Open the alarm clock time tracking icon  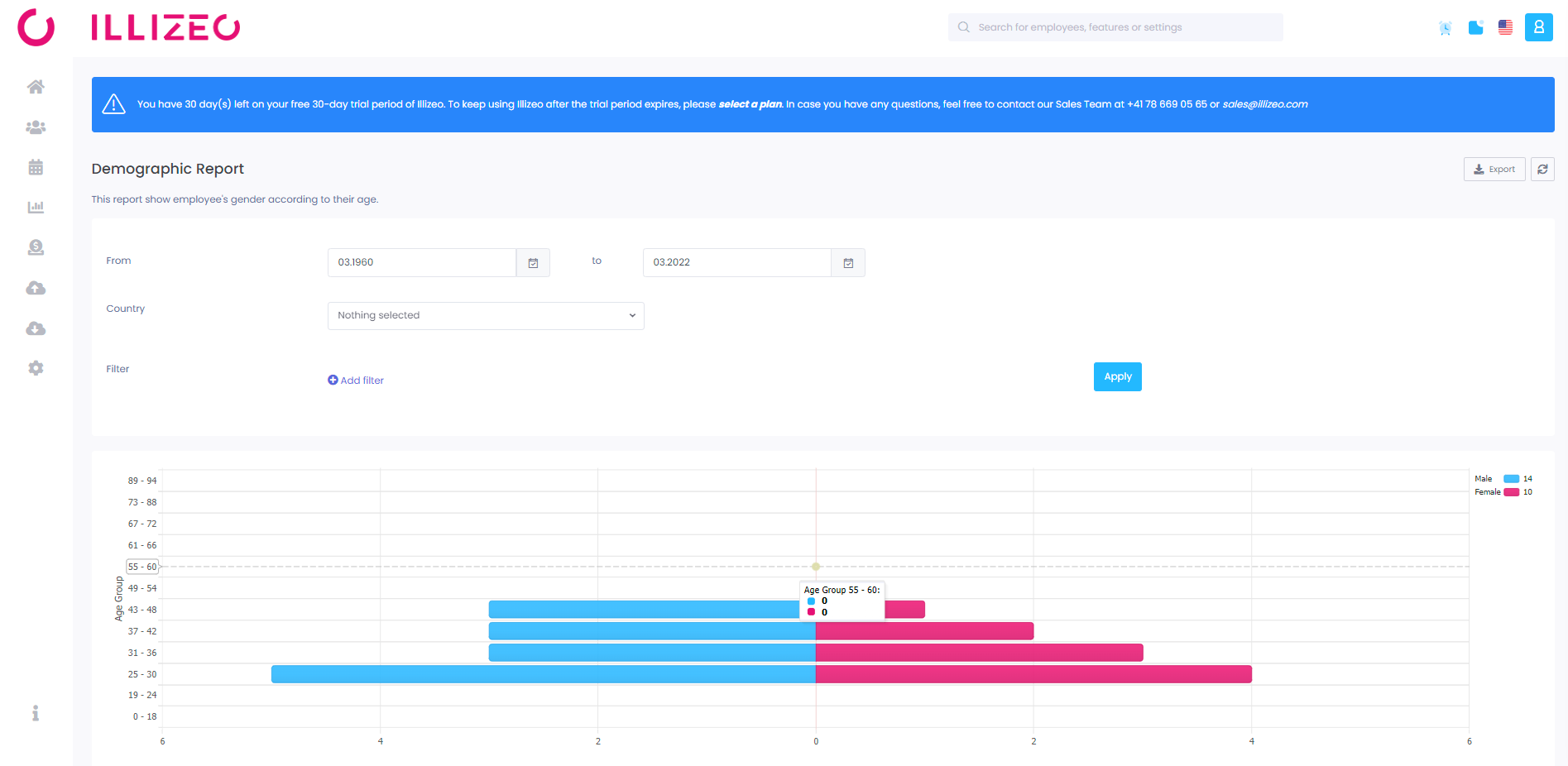[1446, 28]
